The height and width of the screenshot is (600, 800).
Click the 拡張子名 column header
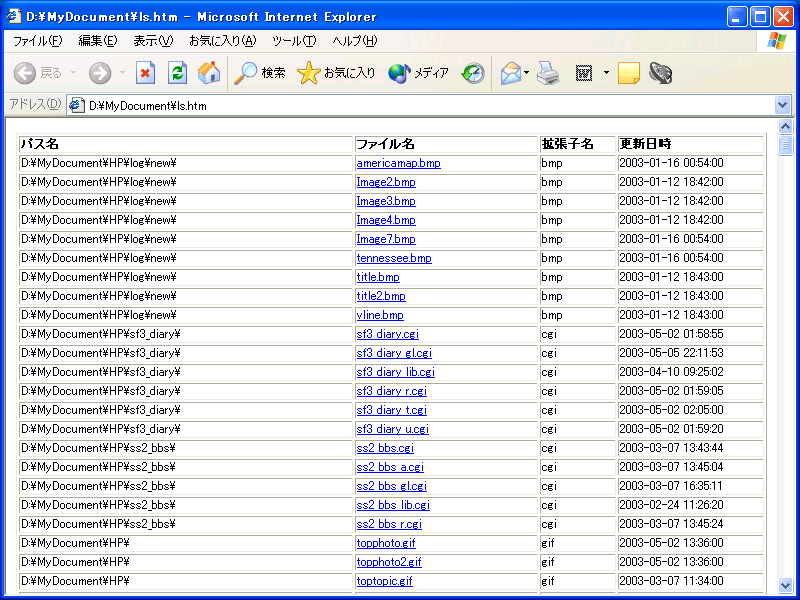point(578,144)
